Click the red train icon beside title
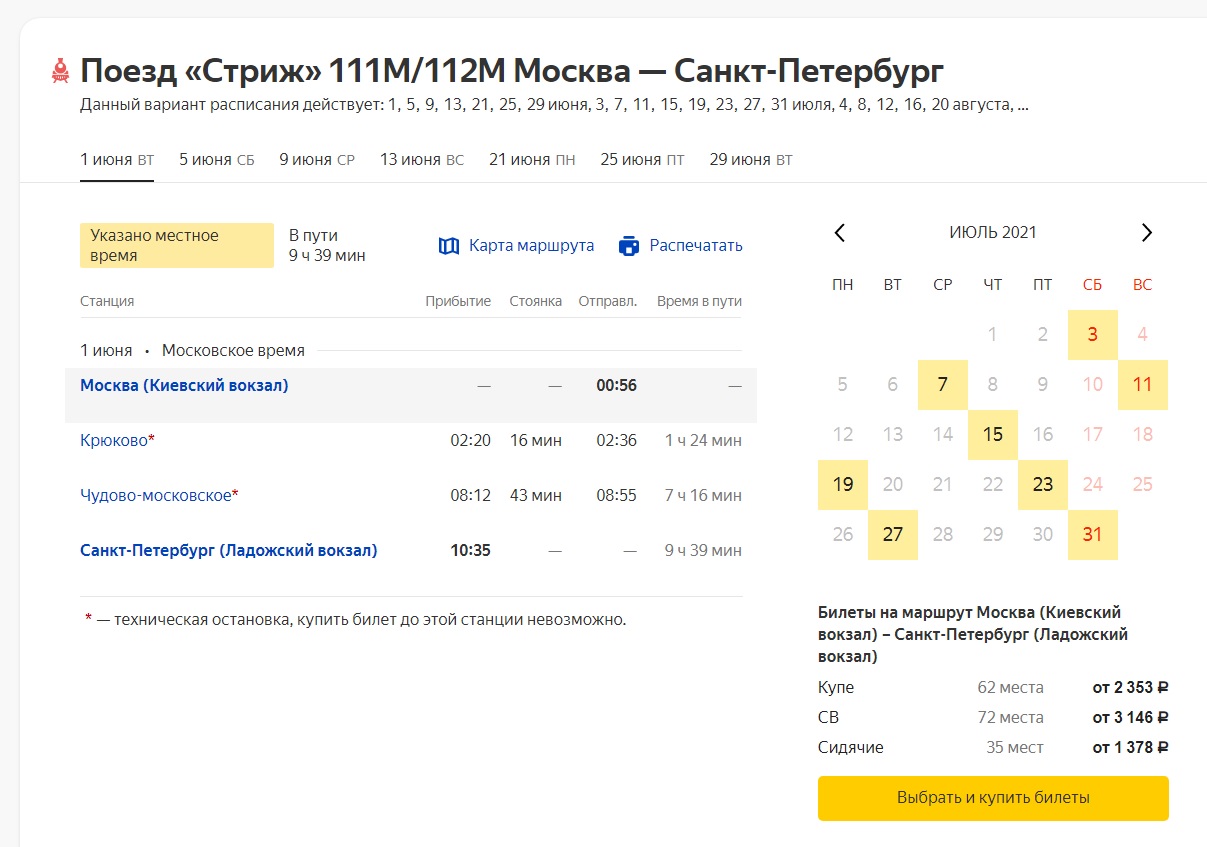The height and width of the screenshot is (847, 1207). pos(60,72)
